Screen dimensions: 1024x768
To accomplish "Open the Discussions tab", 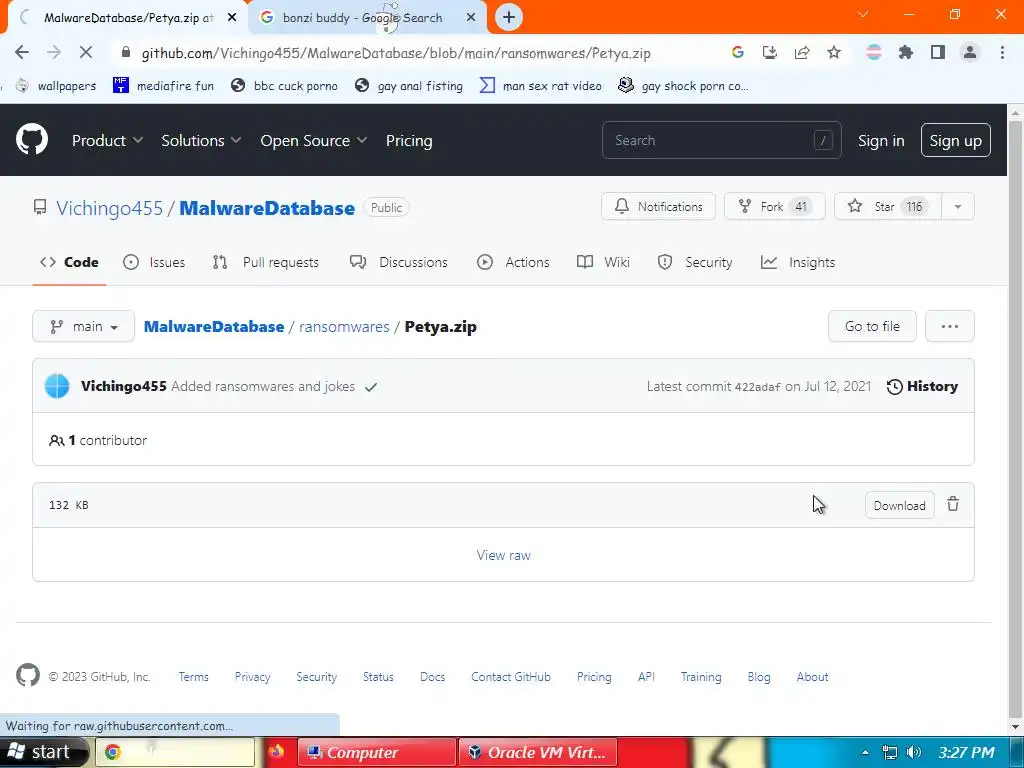I will click(x=398, y=262).
